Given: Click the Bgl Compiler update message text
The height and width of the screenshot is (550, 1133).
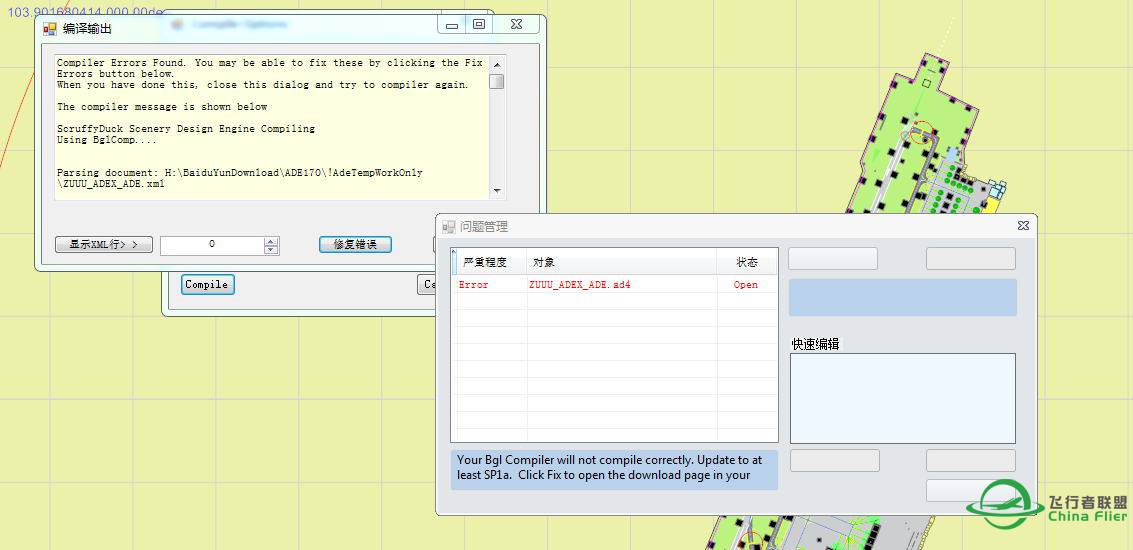Looking at the screenshot, I should [x=610, y=468].
